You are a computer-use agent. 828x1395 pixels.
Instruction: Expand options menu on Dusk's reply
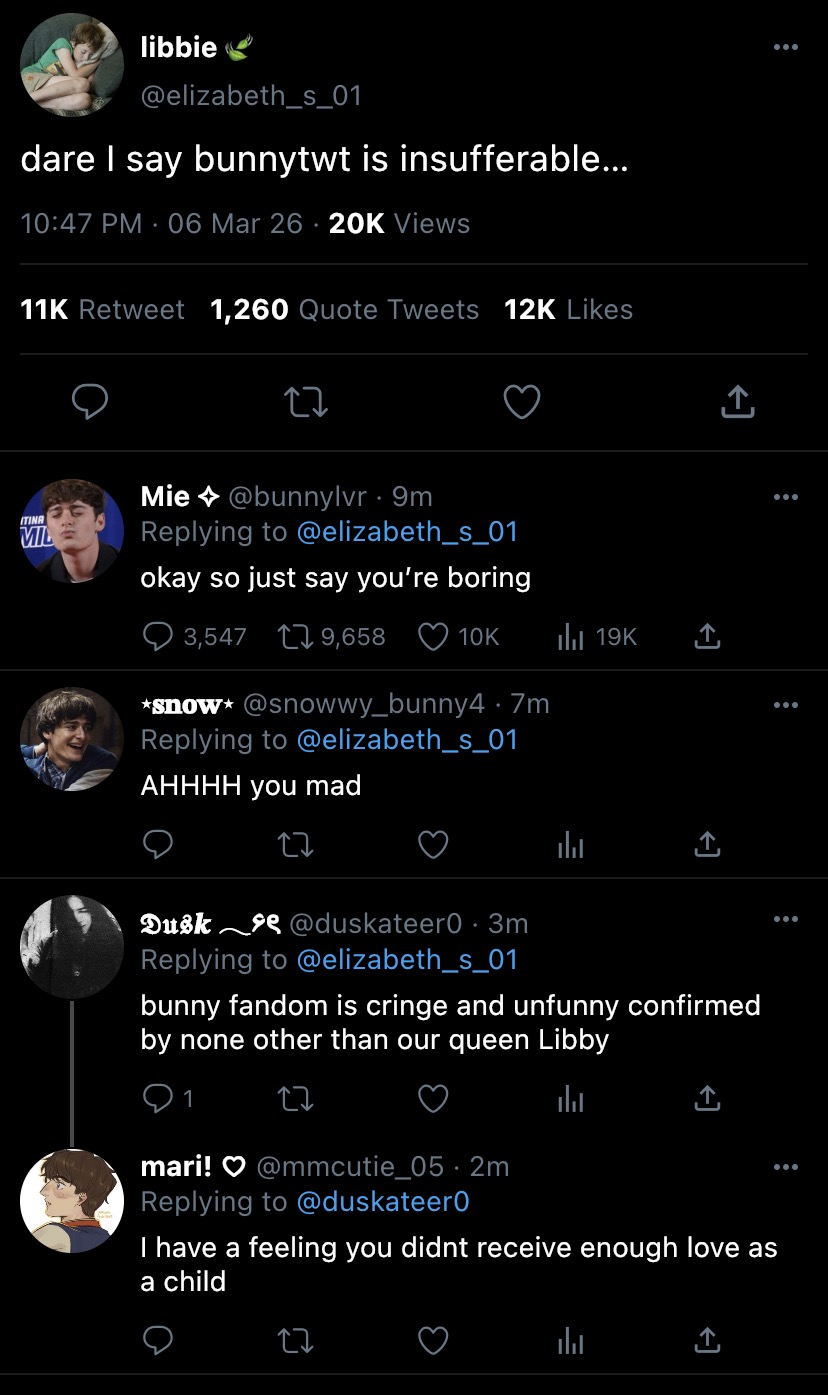(x=786, y=919)
